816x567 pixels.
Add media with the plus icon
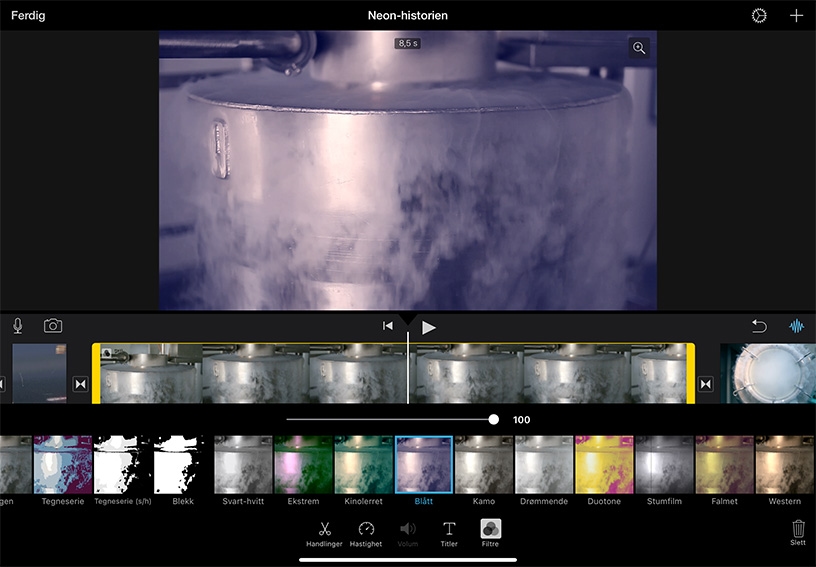click(796, 16)
